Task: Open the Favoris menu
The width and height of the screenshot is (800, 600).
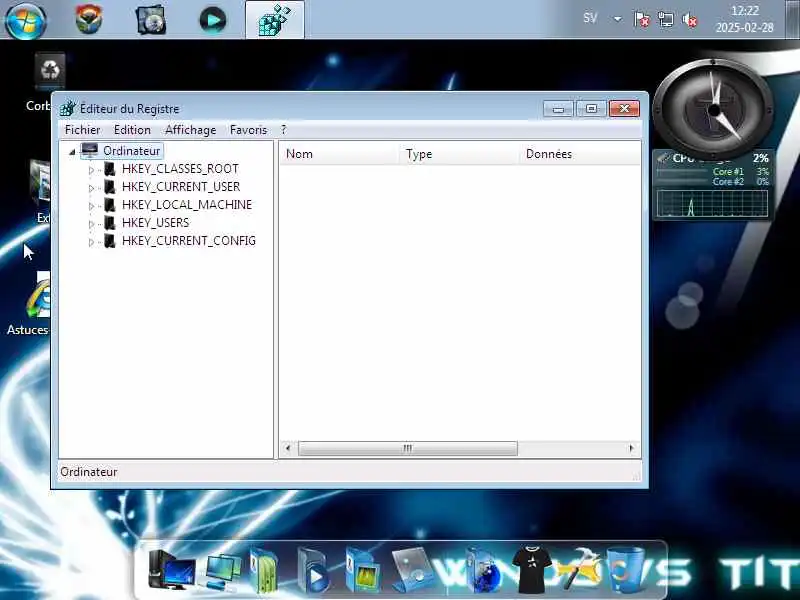Action: point(248,130)
